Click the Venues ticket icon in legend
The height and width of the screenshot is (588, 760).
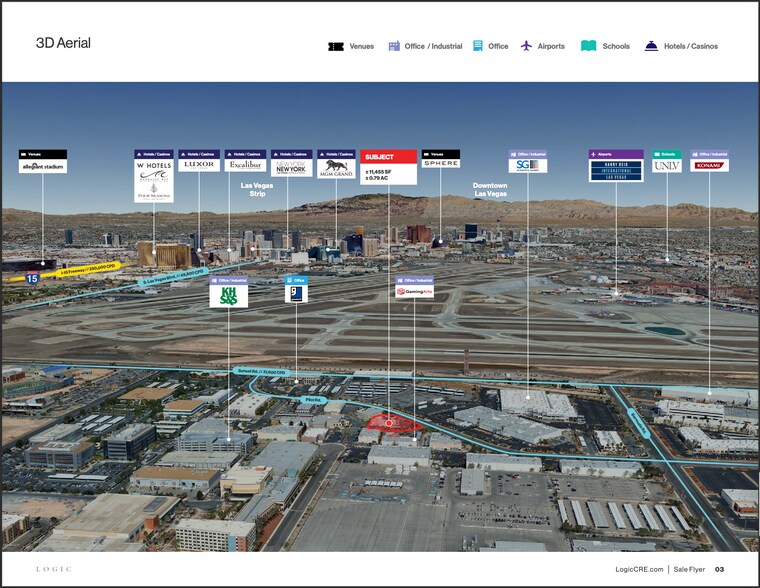(x=335, y=47)
